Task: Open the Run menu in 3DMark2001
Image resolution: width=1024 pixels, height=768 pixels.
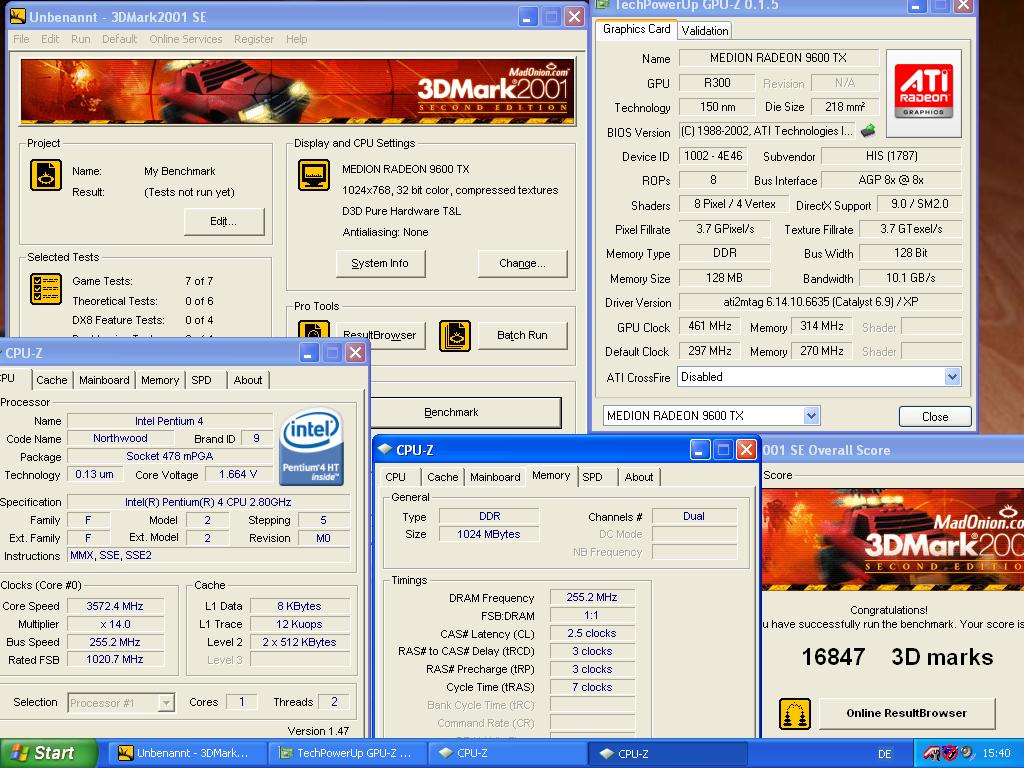Action: [80, 39]
